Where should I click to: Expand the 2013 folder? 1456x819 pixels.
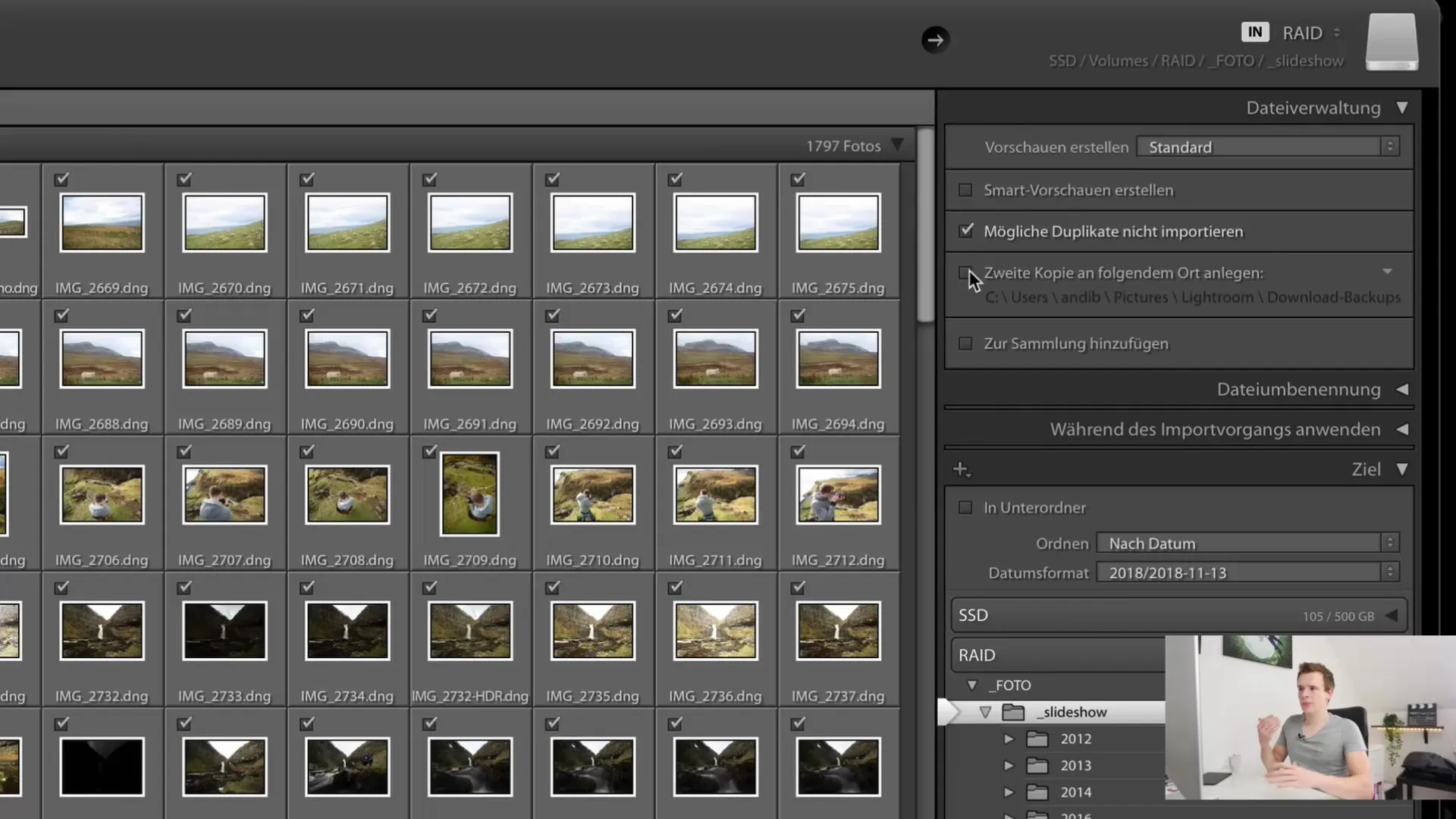tap(1009, 765)
